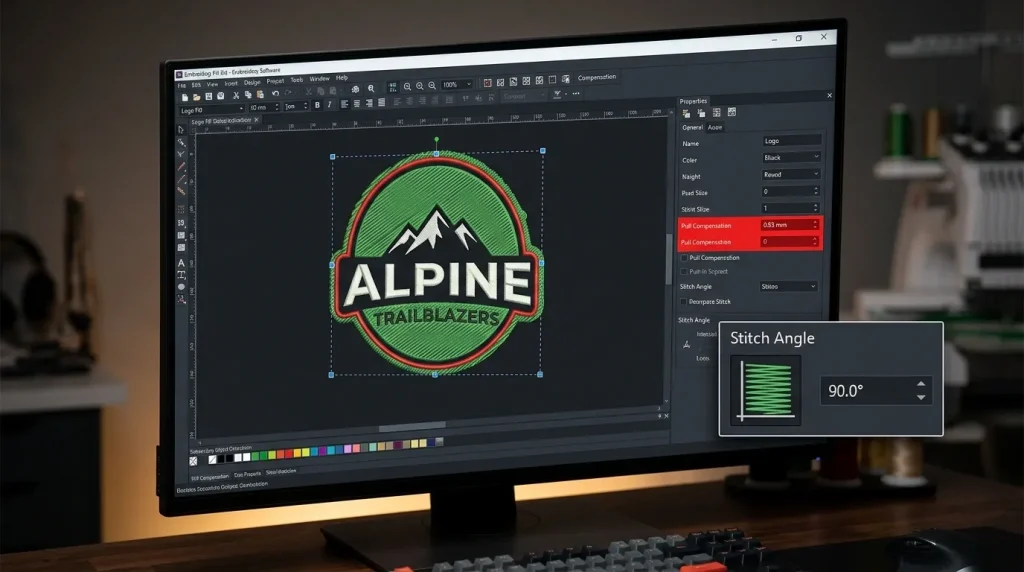Click the canvas vertical scrollbar
1024x572 pixels.
coord(667,259)
